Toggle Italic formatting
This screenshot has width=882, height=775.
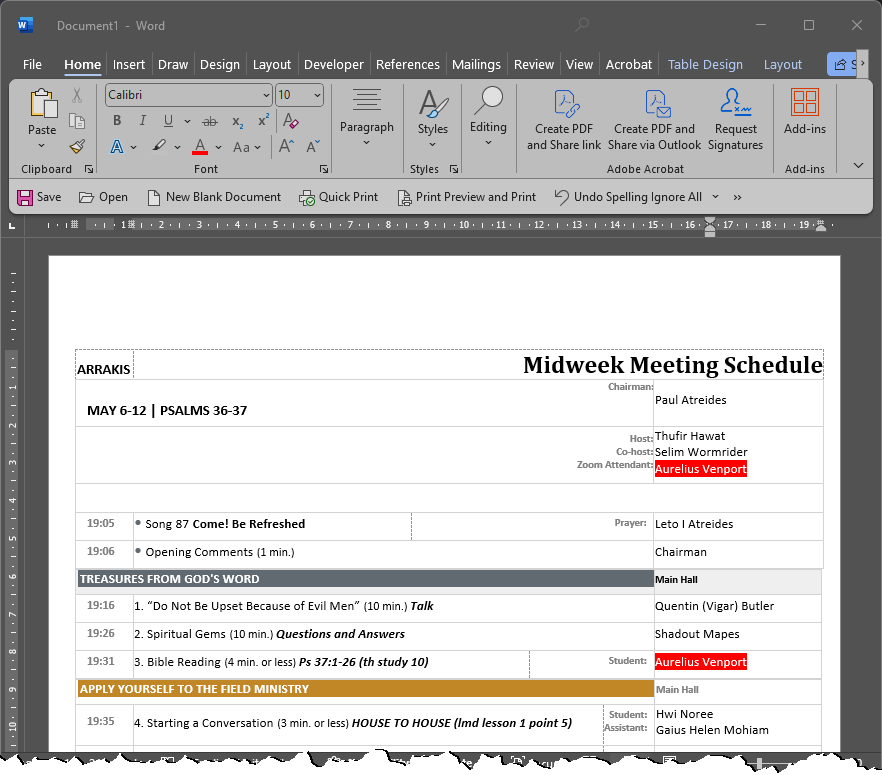142,121
